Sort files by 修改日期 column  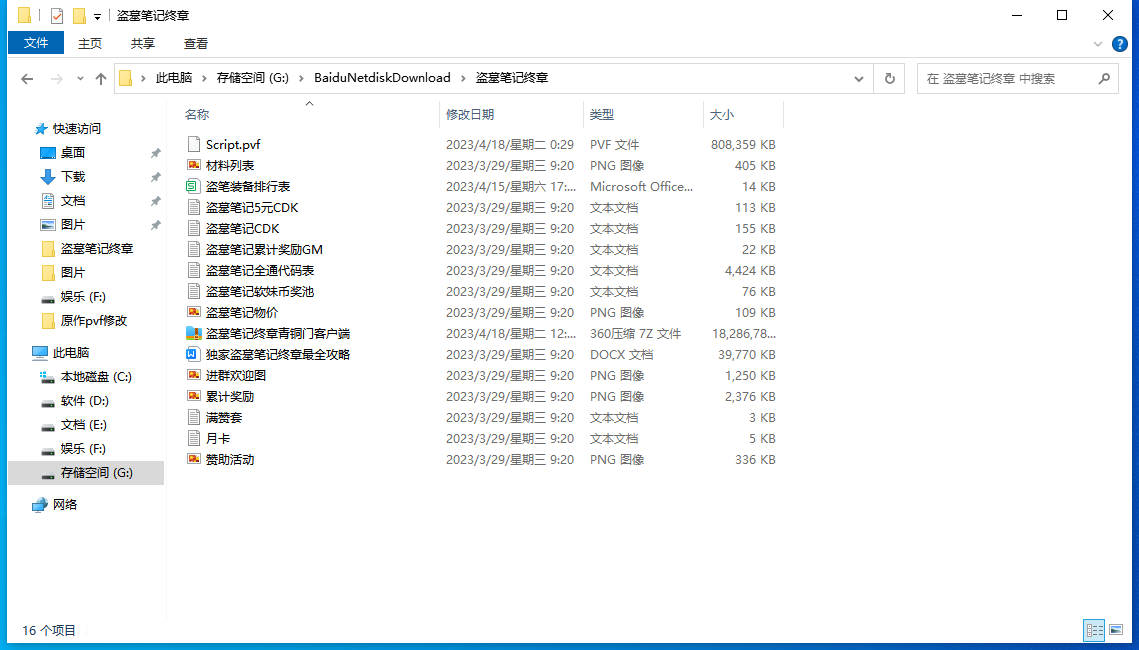click(x=470, y=115)
